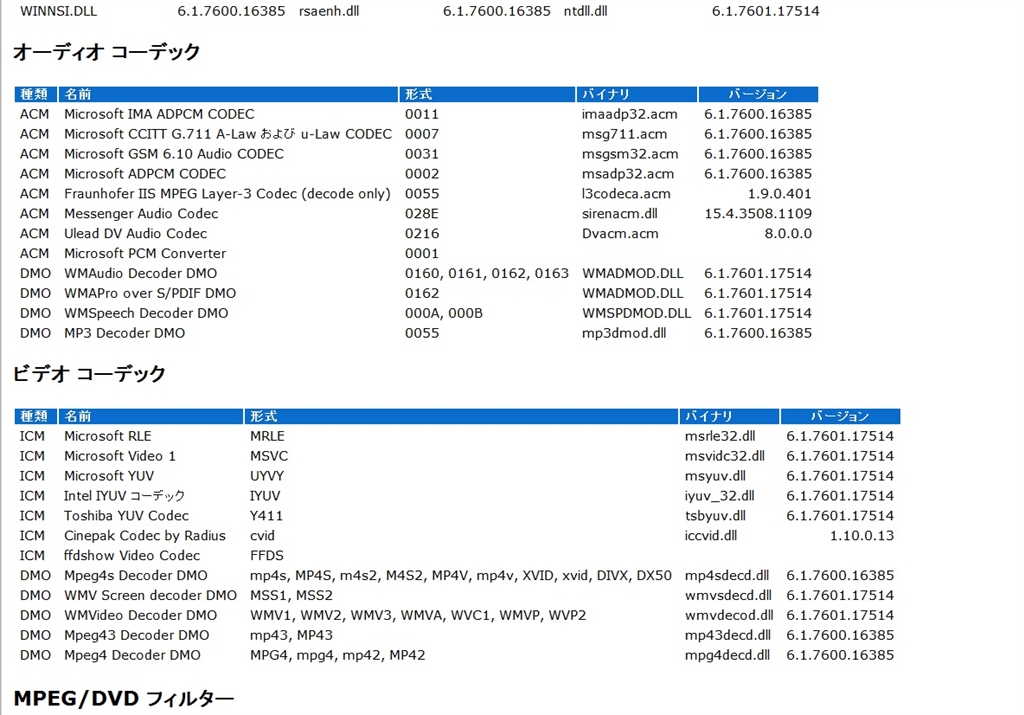Select the WMAudio Decoder DMO name

click(x=140, y=274)
